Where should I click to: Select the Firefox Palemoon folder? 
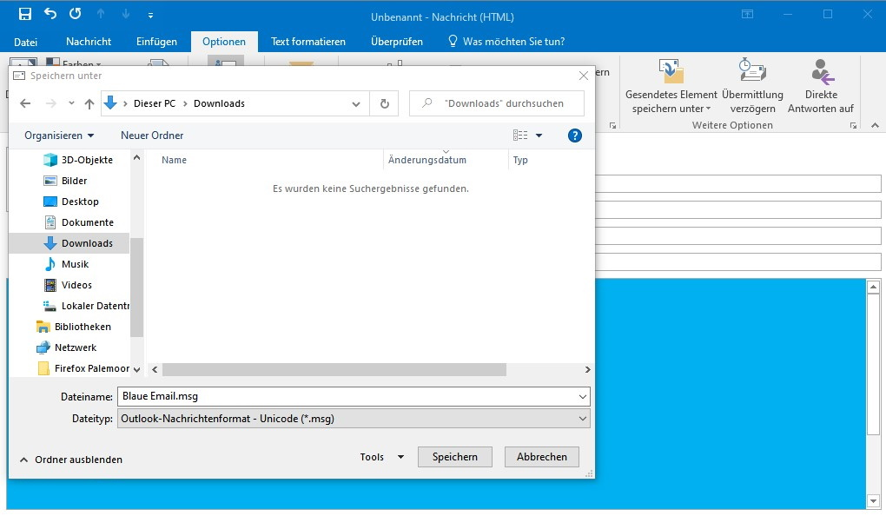pyautogui.click(x=83, y=369)
